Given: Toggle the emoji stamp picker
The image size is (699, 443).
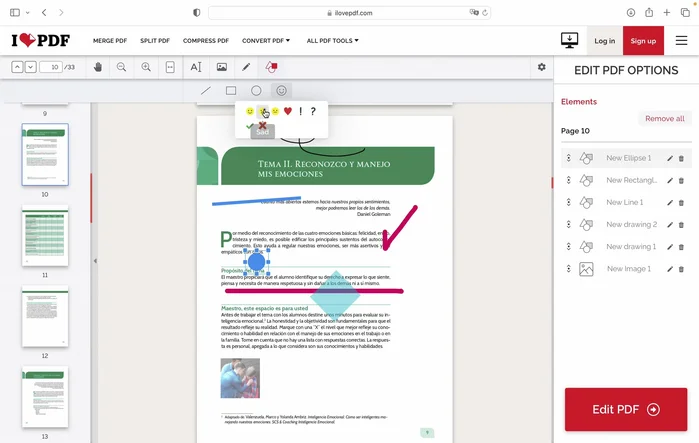Looking at the screenshot, I should click(281, 91).
